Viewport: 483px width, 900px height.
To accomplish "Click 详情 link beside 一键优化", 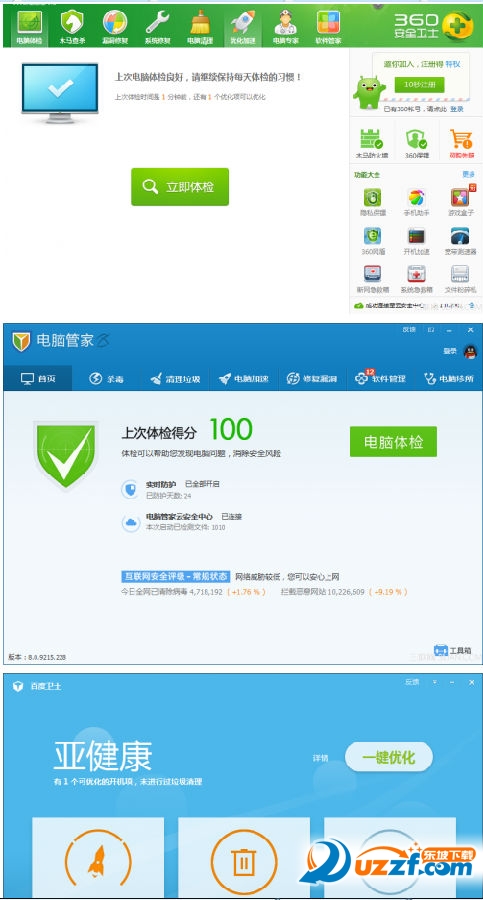I will click(320, 758).
